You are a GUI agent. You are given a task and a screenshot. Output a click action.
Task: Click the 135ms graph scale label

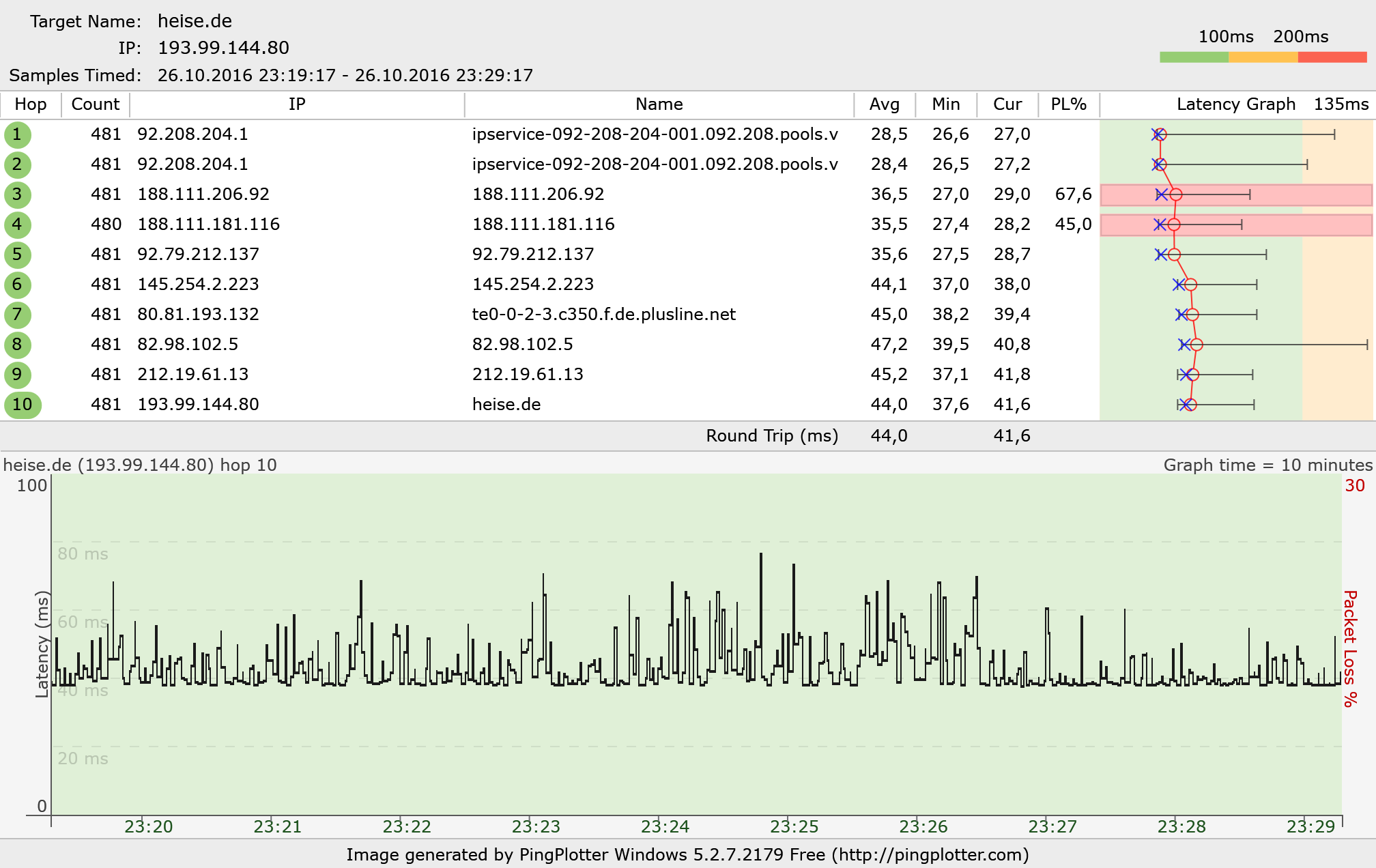point(1341,104)
